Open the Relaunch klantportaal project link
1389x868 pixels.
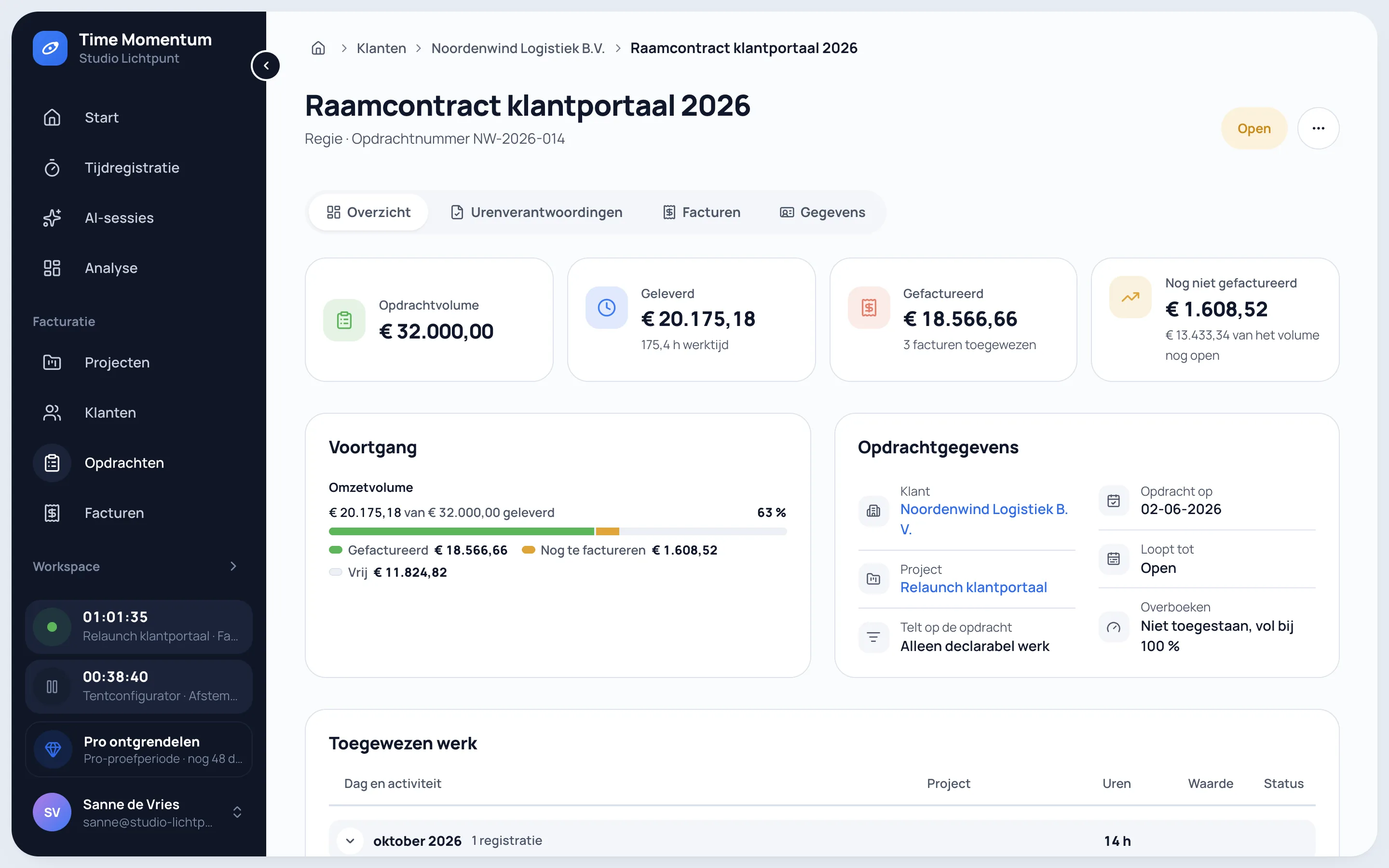[x=973, y=587]
